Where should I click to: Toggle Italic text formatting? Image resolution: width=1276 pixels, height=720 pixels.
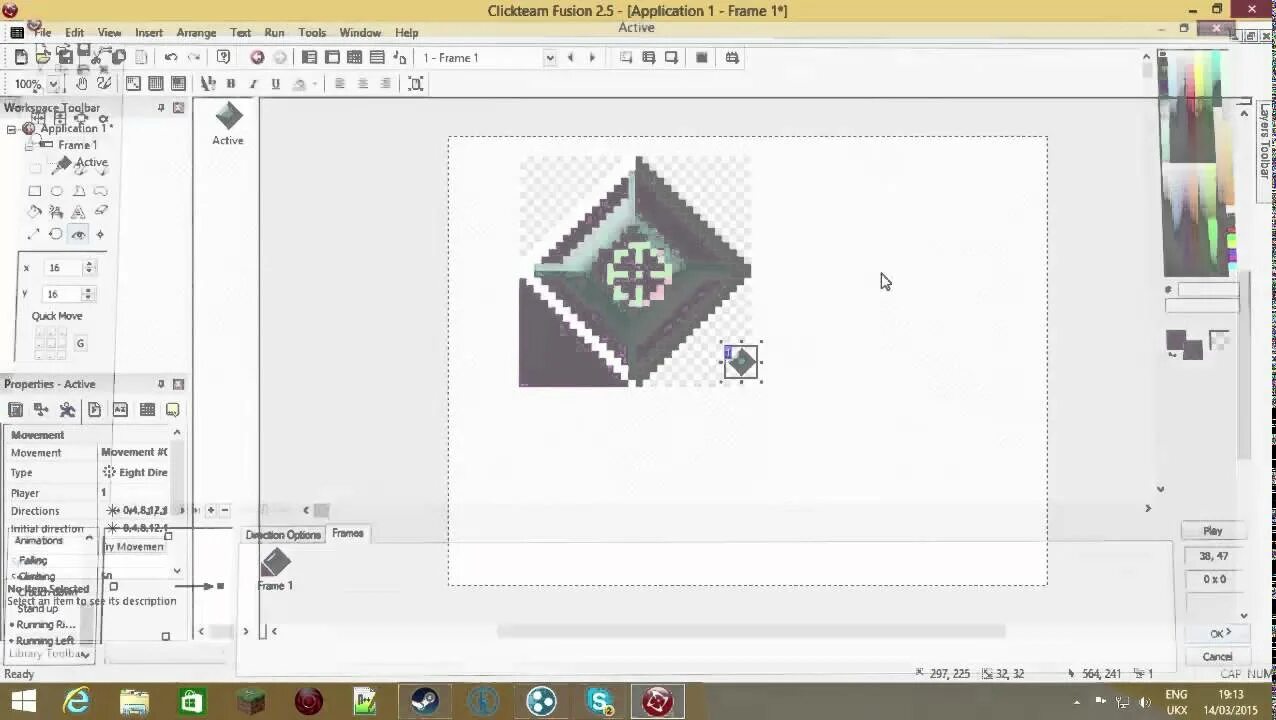(x=253, y=83)
